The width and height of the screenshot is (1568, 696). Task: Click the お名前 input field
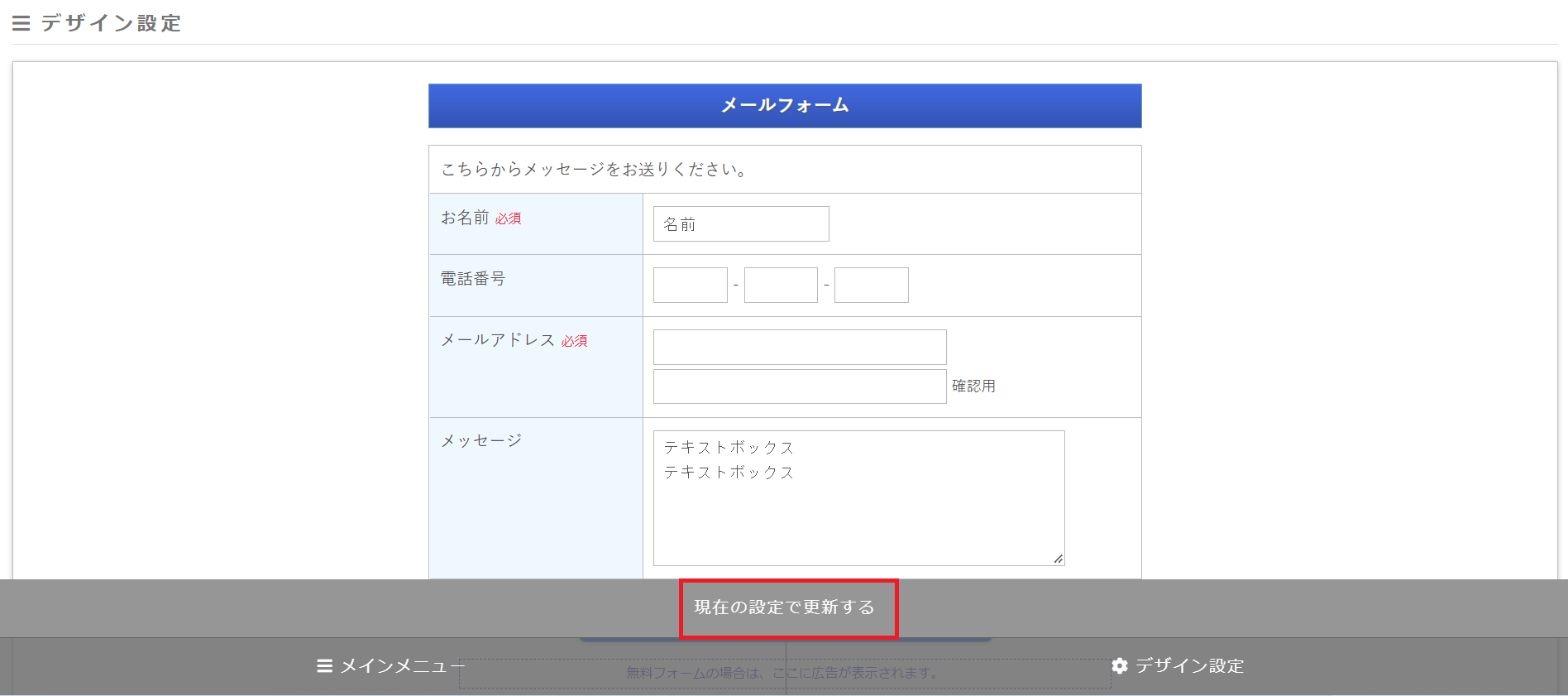[x=741, y=224]
